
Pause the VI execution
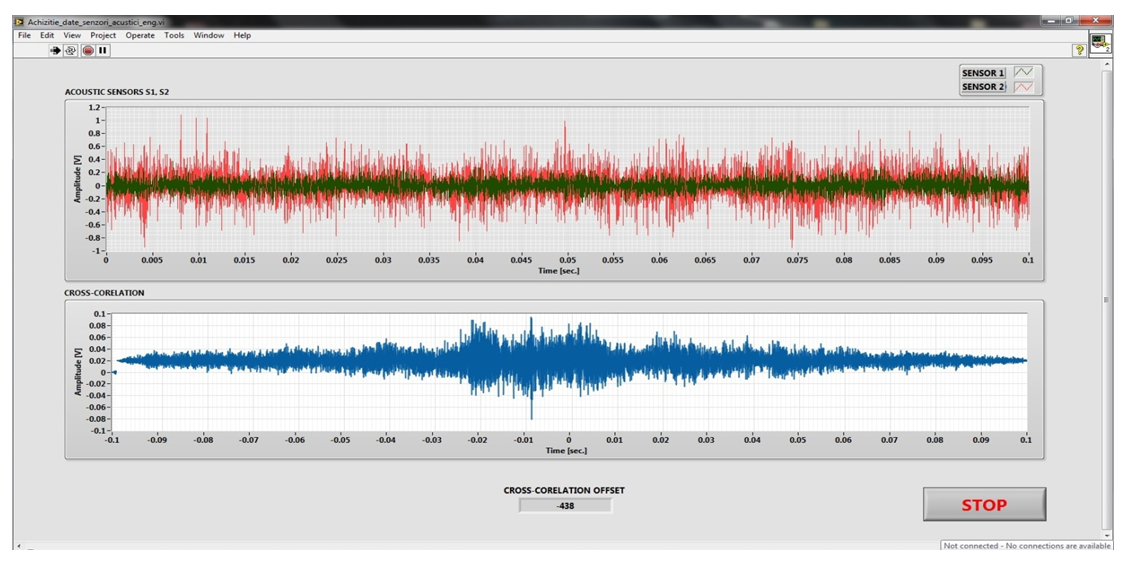point(103,50)
